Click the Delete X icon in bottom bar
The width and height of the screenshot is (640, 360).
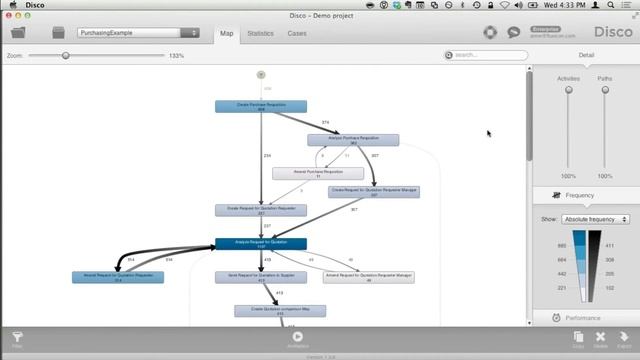click(x=600, y=337)
